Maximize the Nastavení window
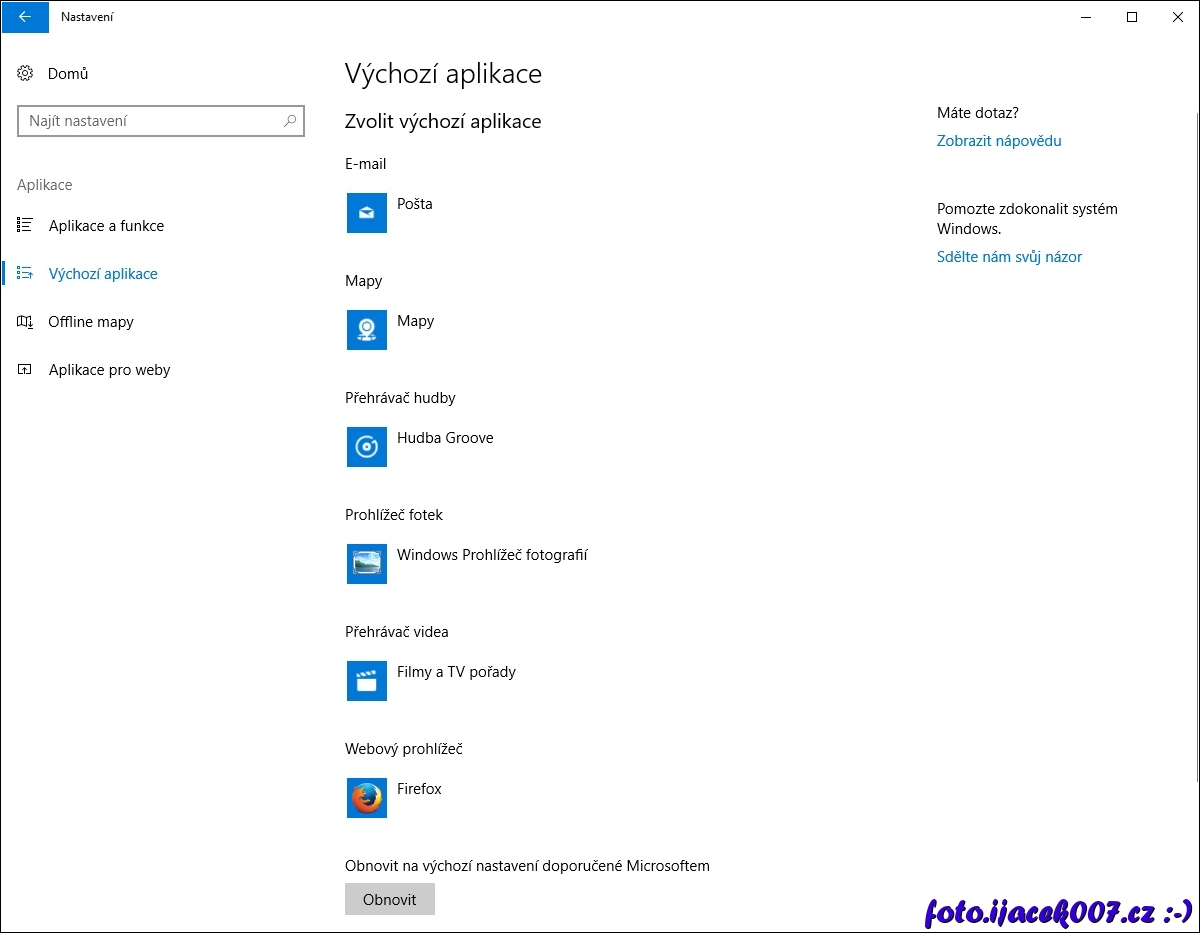This screenshot has width=1200, height=933. pyautogui.click(x=1132, y=17)
